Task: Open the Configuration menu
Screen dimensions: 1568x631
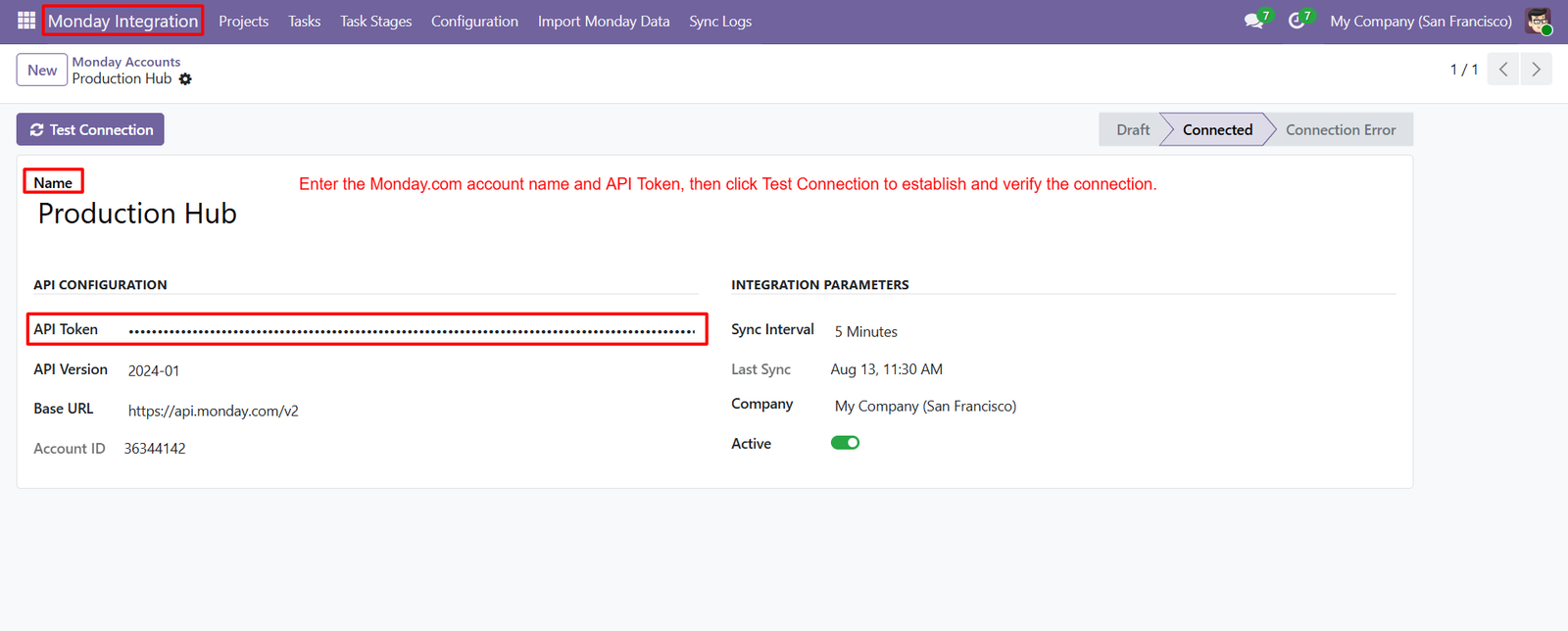Action: (474, 21)
